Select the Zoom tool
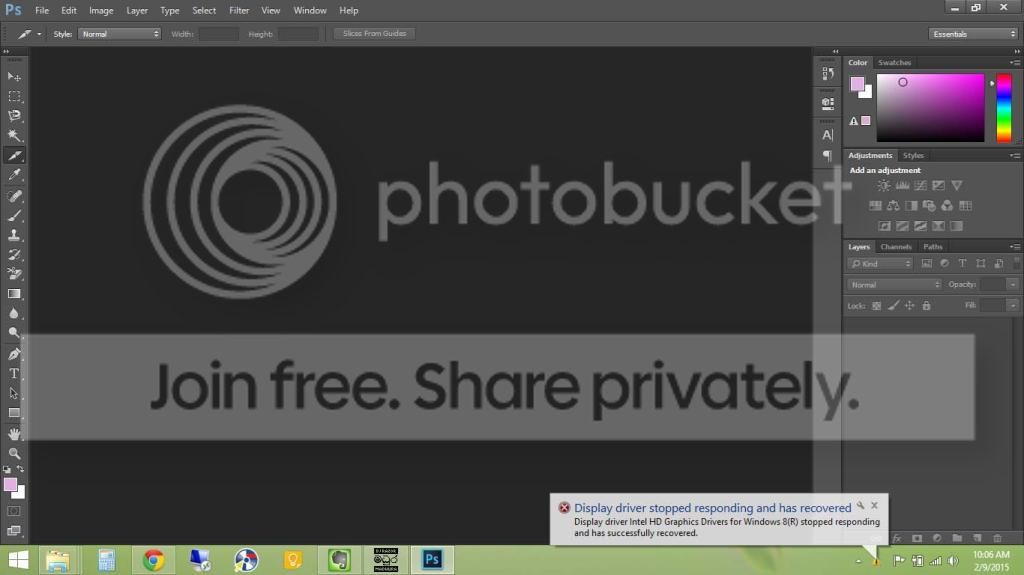Image resolution: width=1024 pixels, height=575 pixels. tap(14, 453)
